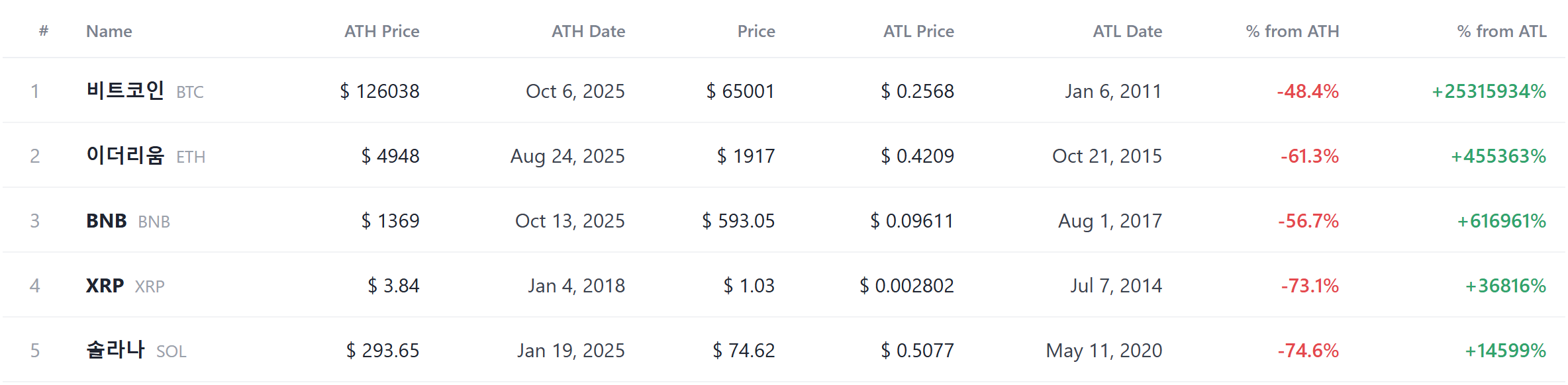Screen dimensions: 1568x385
Task: Select Bitcoin's ATH price $ 126038
Action: point(379,91)
